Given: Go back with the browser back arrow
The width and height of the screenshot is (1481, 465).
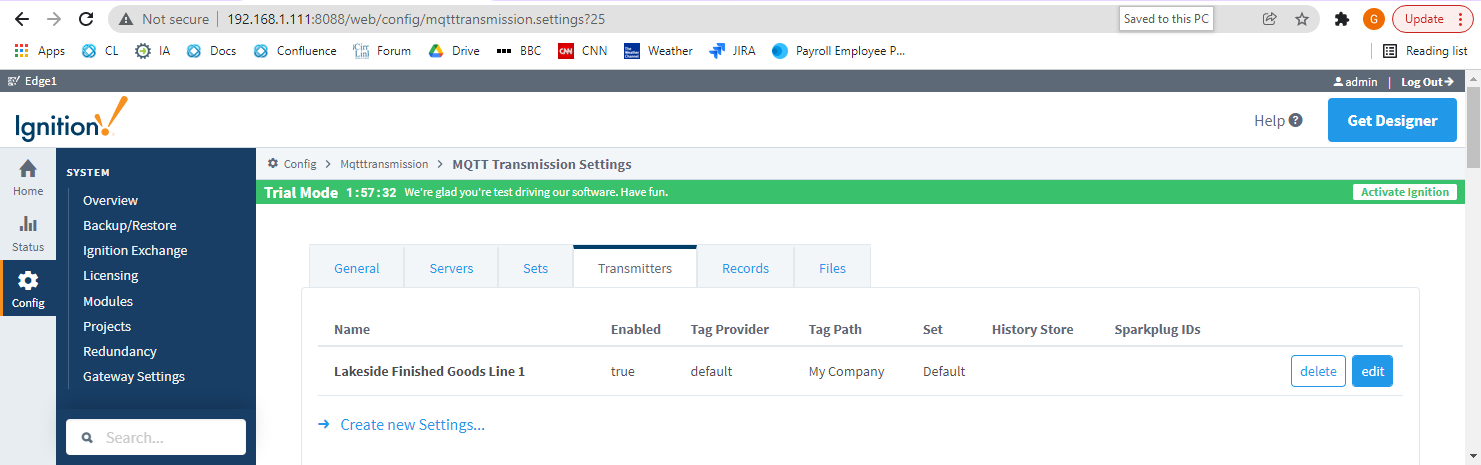Looking at the screenshot, I should [x=22, y=19].
